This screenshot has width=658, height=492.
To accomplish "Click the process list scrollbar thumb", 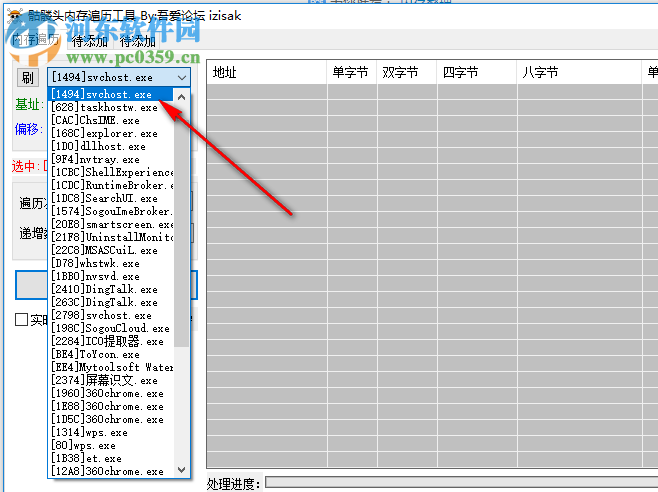I will click(181, 226).
